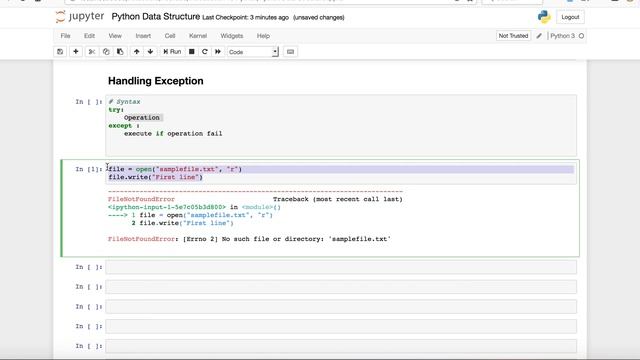The height and width of the screenshot is (360, 640).
Task: Open the Insert menu
Action: (x=143, y=36)
